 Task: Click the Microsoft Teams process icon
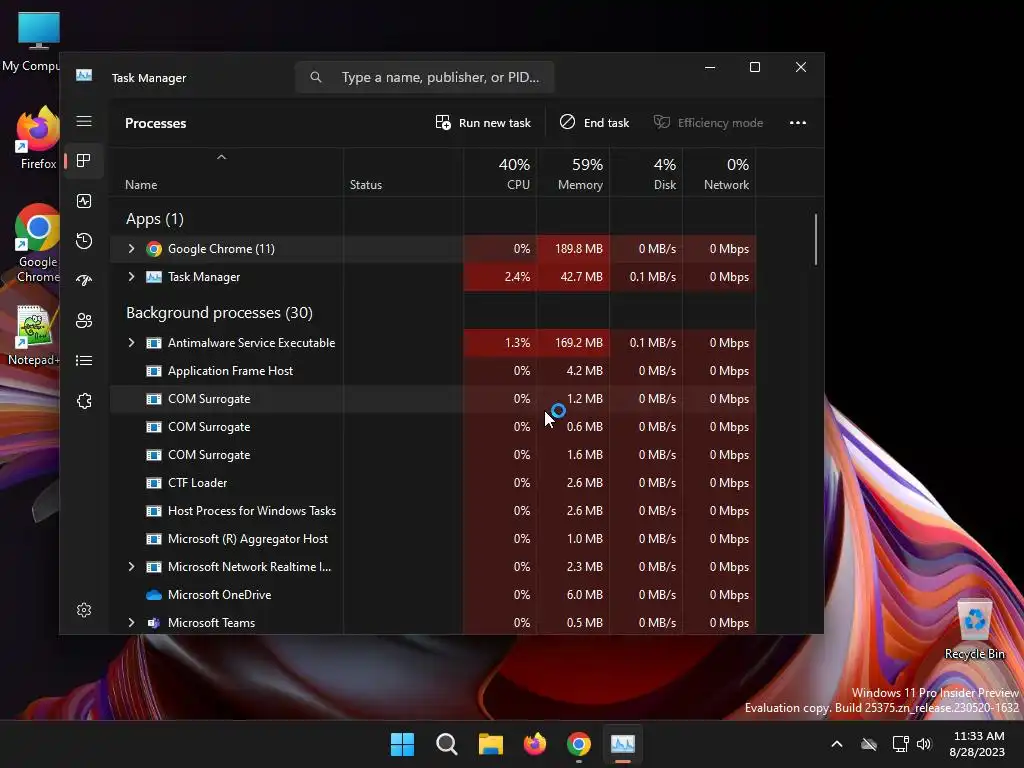point(154,623)
